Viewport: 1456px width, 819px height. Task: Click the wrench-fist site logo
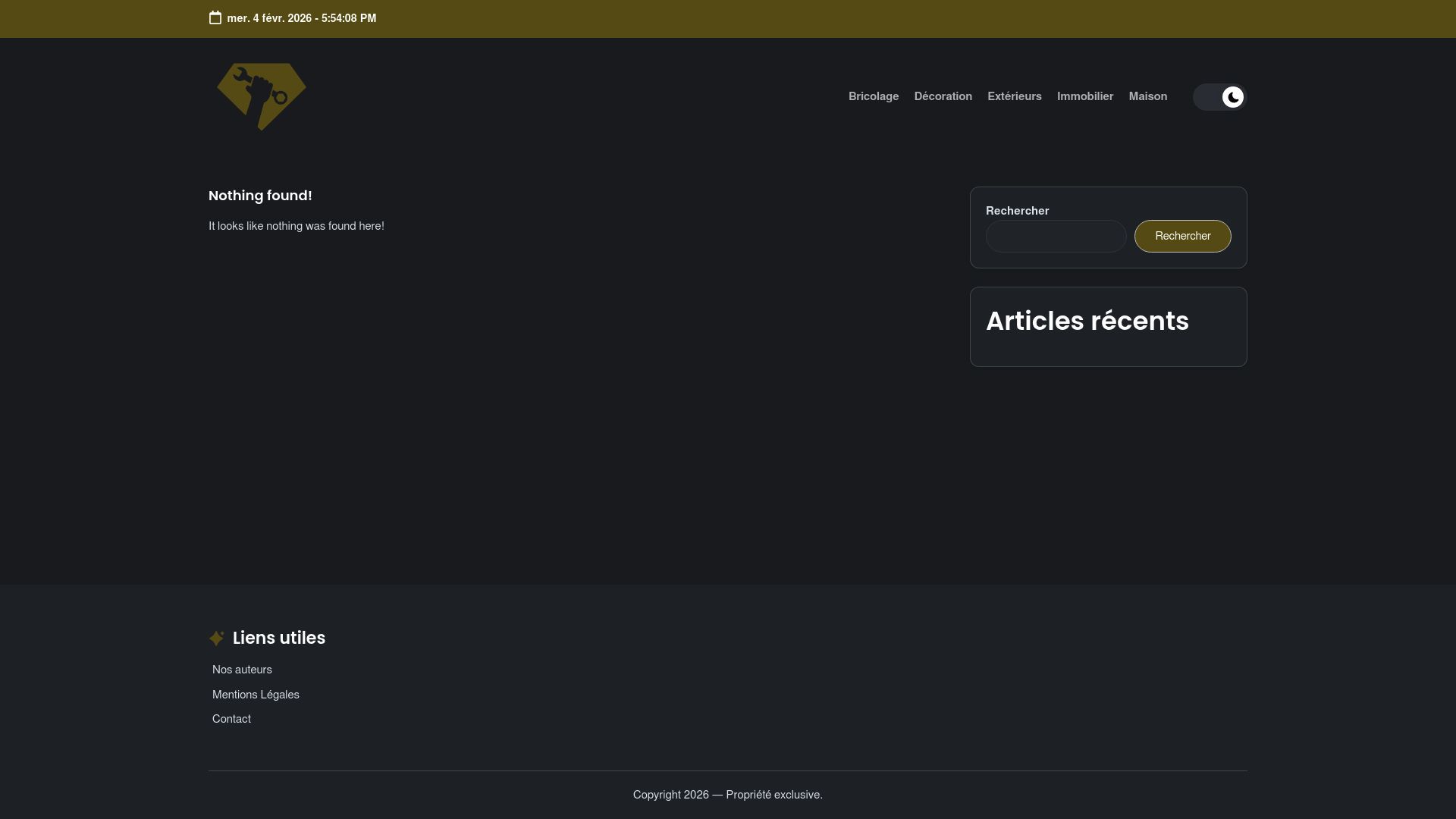point(262,96)
